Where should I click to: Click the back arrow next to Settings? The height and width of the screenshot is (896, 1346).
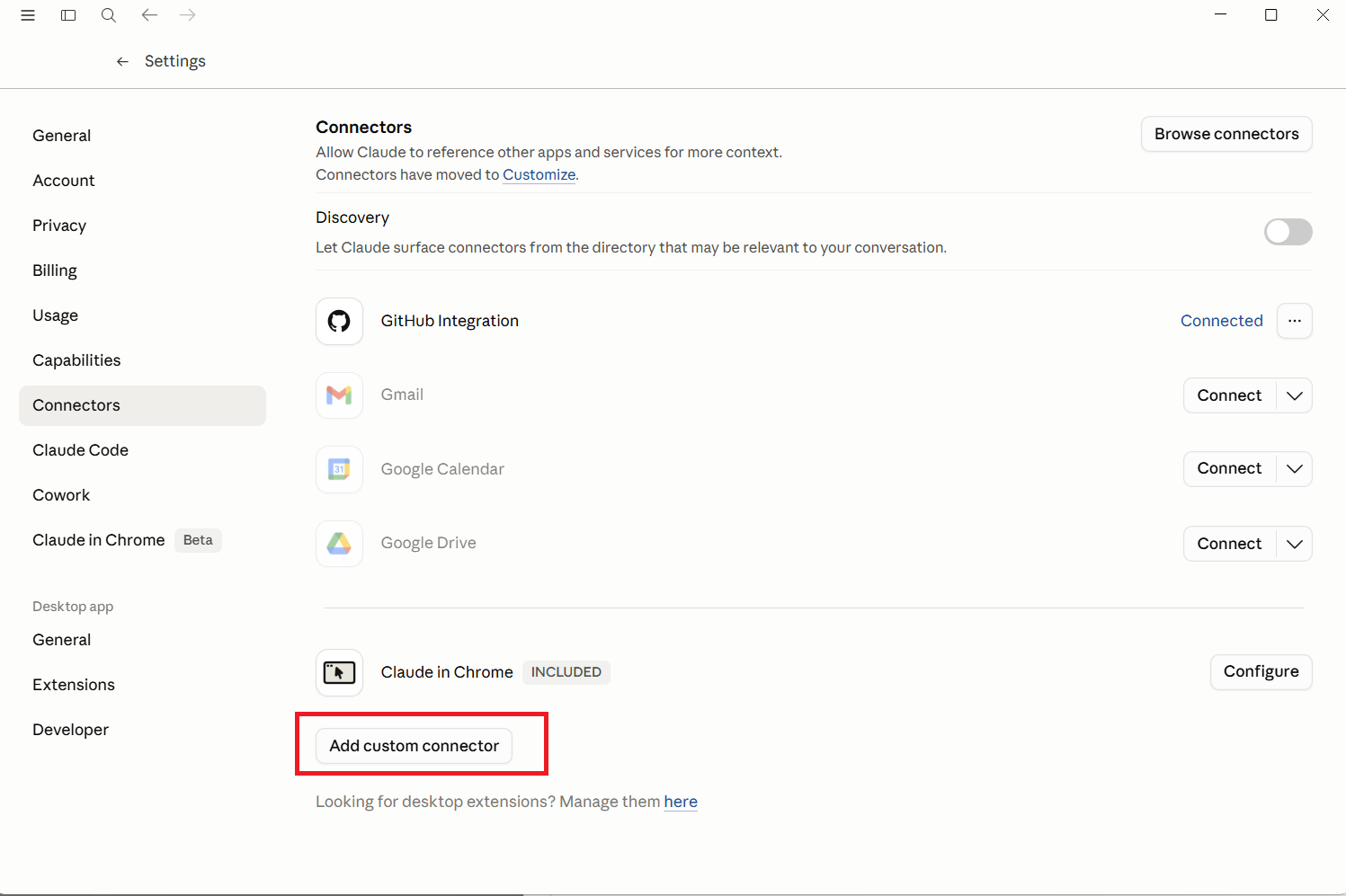[122, 61]
